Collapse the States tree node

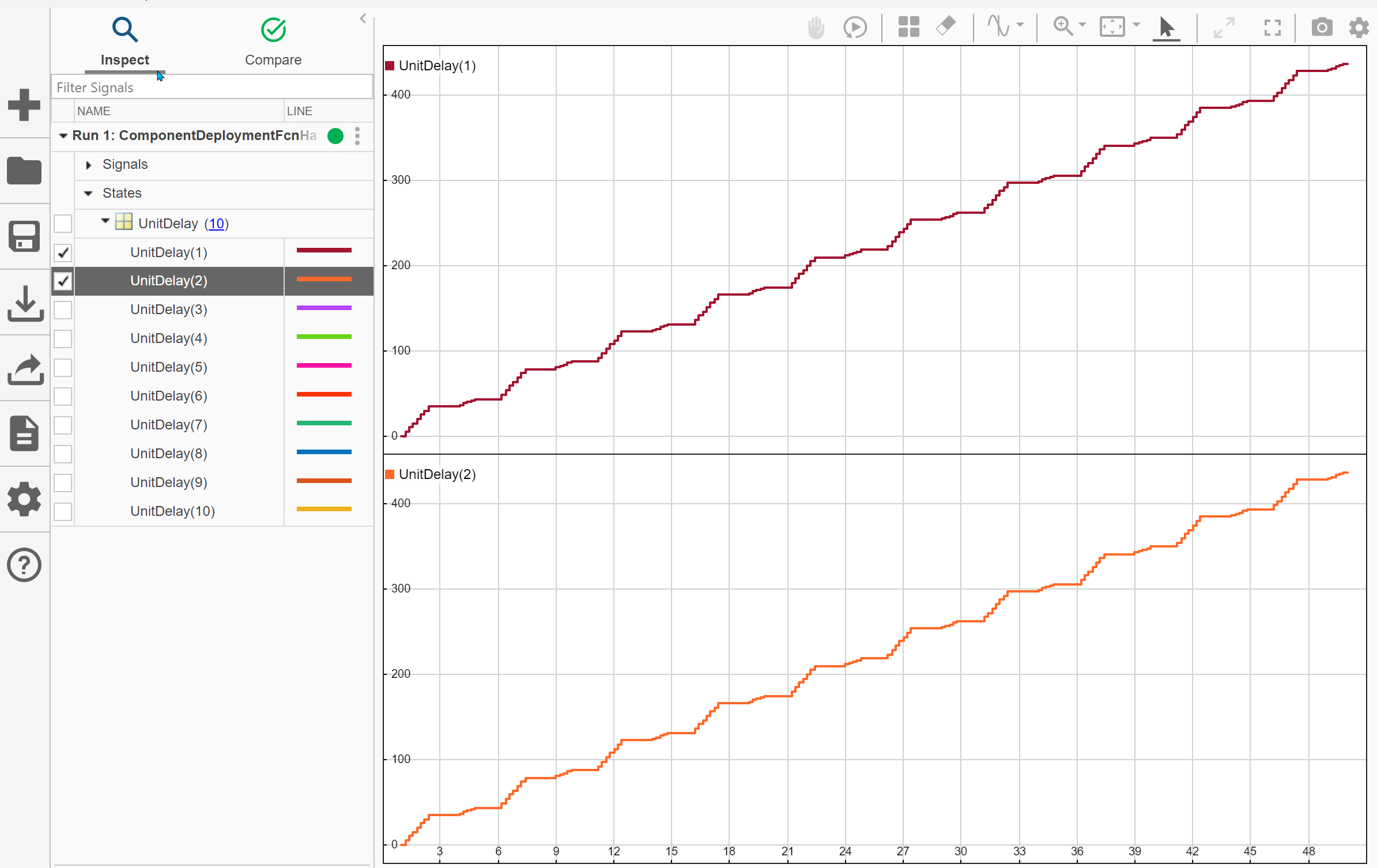point(88,194)
